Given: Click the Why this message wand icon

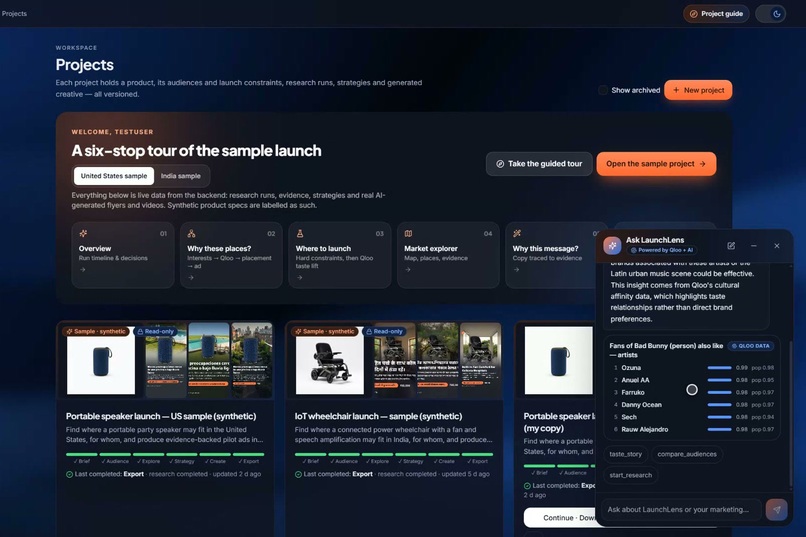Looking at the screenshot, I should [517, 233].
